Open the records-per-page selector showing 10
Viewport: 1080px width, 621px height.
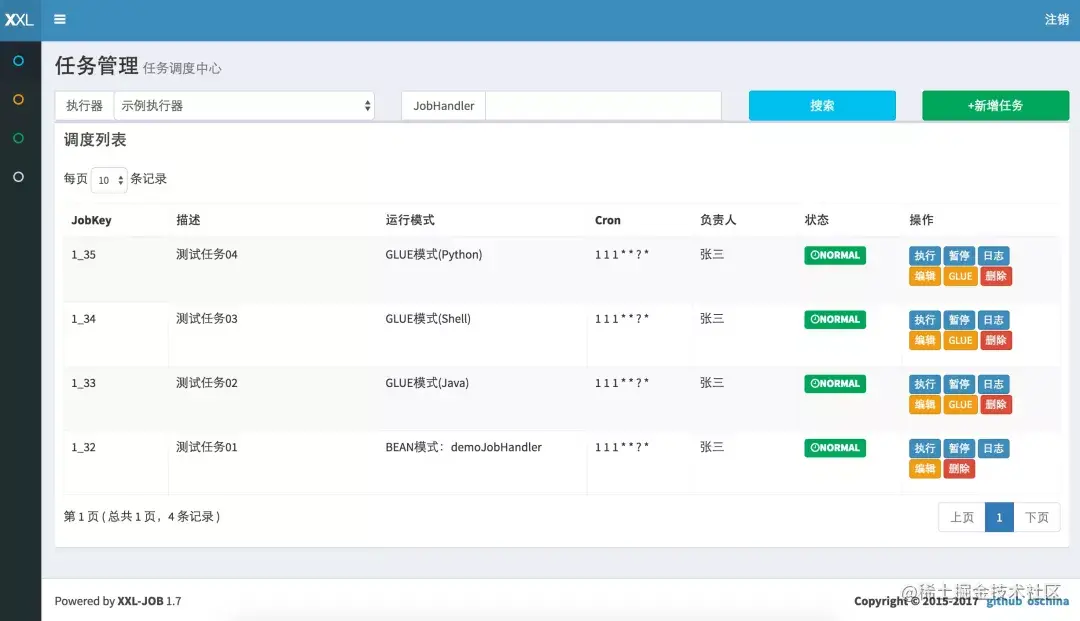point(109,180)
